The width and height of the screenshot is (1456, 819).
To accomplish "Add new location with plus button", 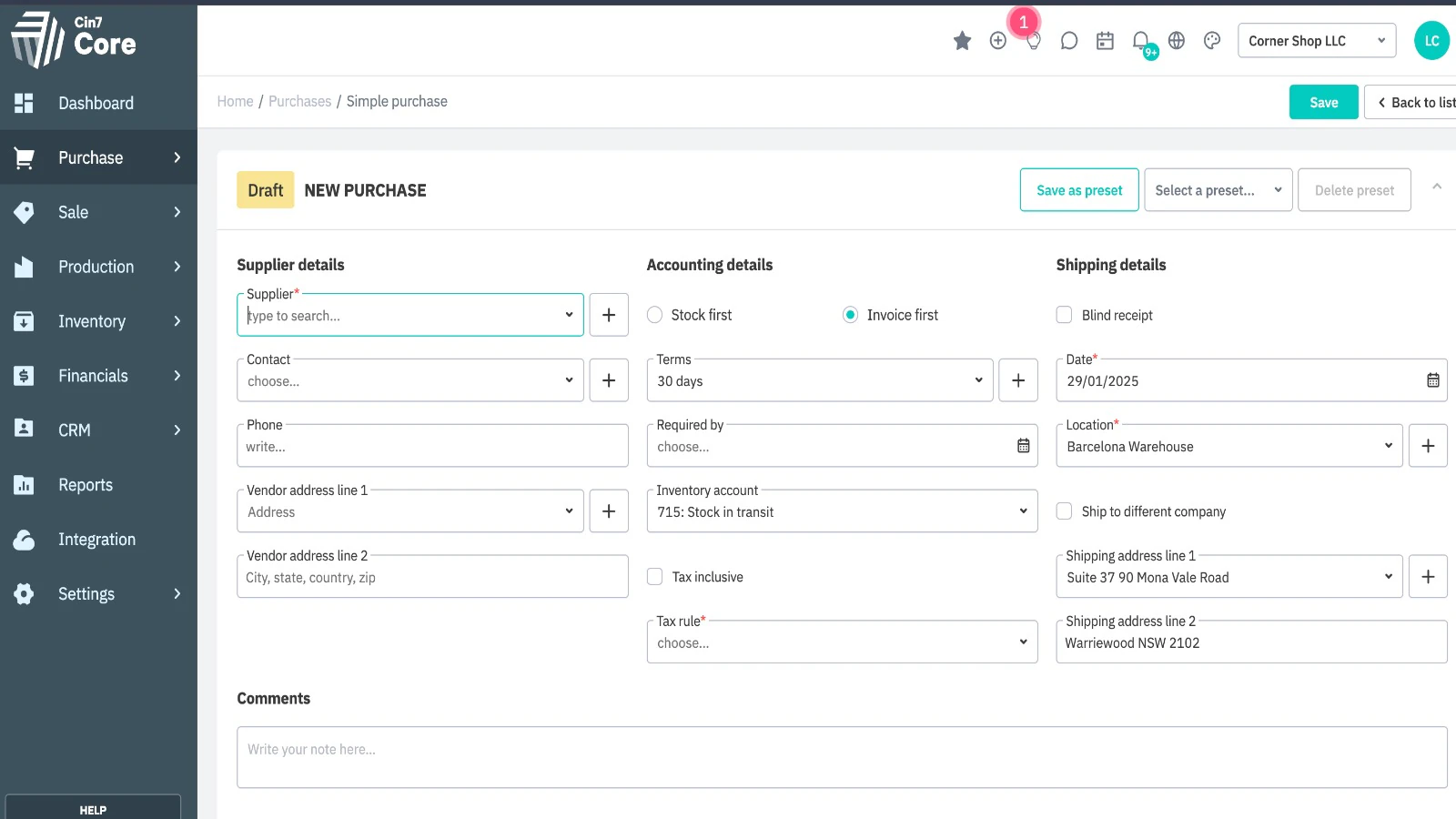I will [1428, 446].
